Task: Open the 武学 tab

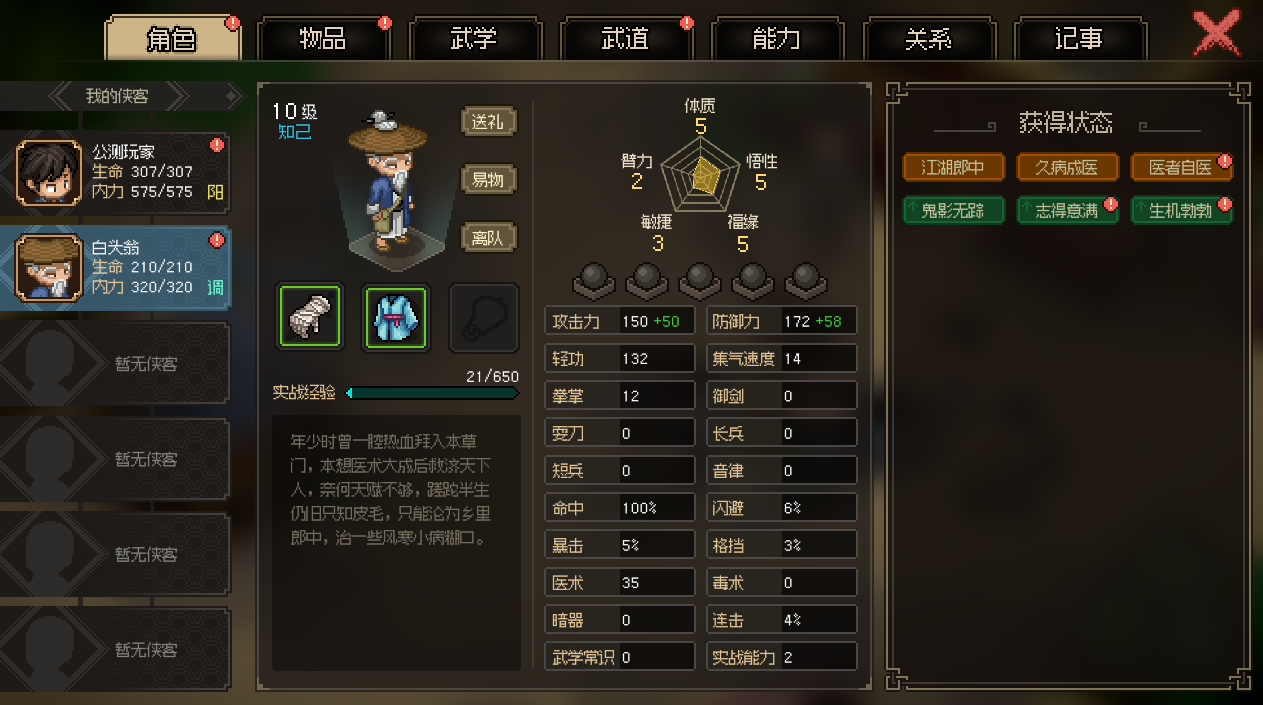Action: click(x=475, y=39)
